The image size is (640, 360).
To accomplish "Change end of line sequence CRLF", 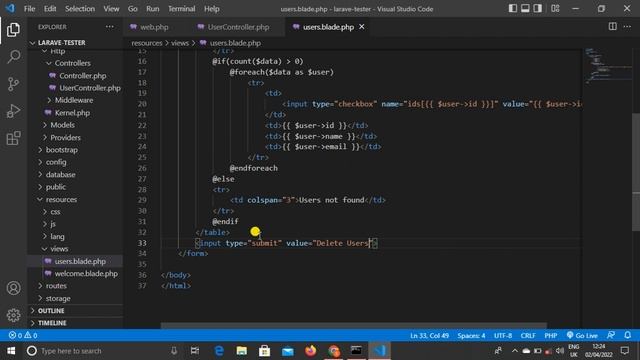I will pos(528,336).
